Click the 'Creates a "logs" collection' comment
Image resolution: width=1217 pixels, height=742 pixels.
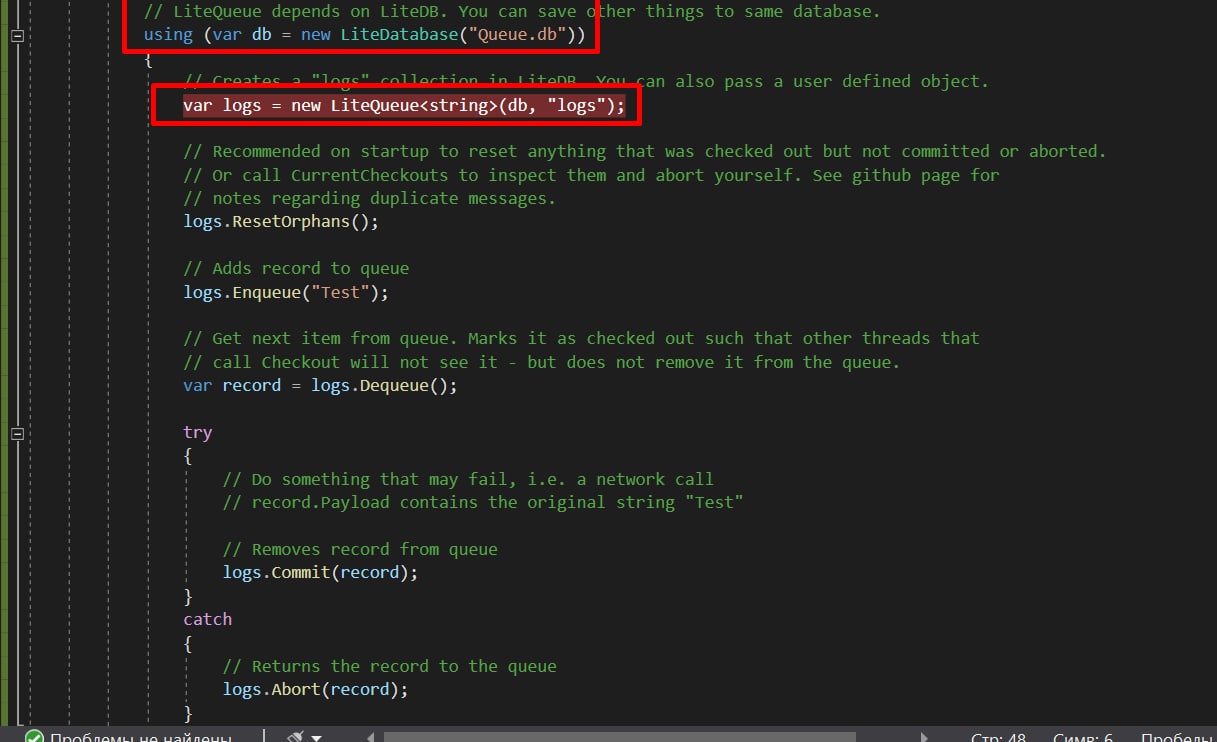click(x=585, y=81)
